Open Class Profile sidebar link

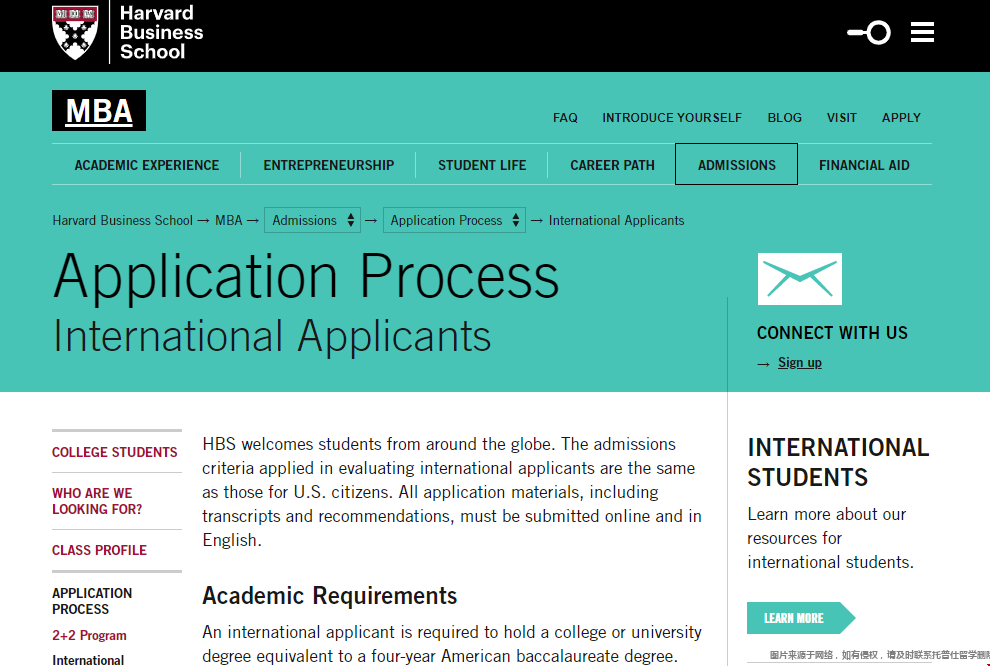click(99, 550)
